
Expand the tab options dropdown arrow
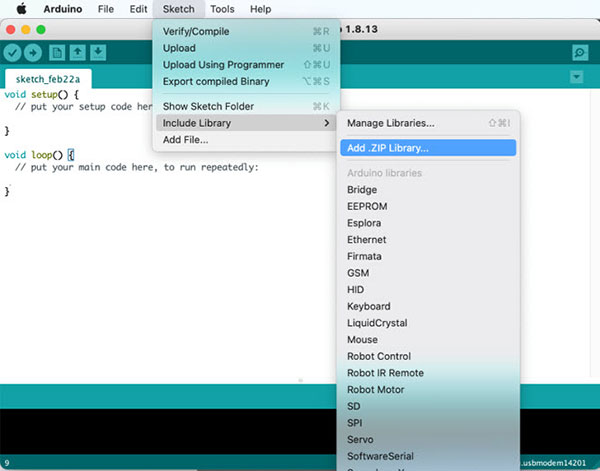point(576,77)
